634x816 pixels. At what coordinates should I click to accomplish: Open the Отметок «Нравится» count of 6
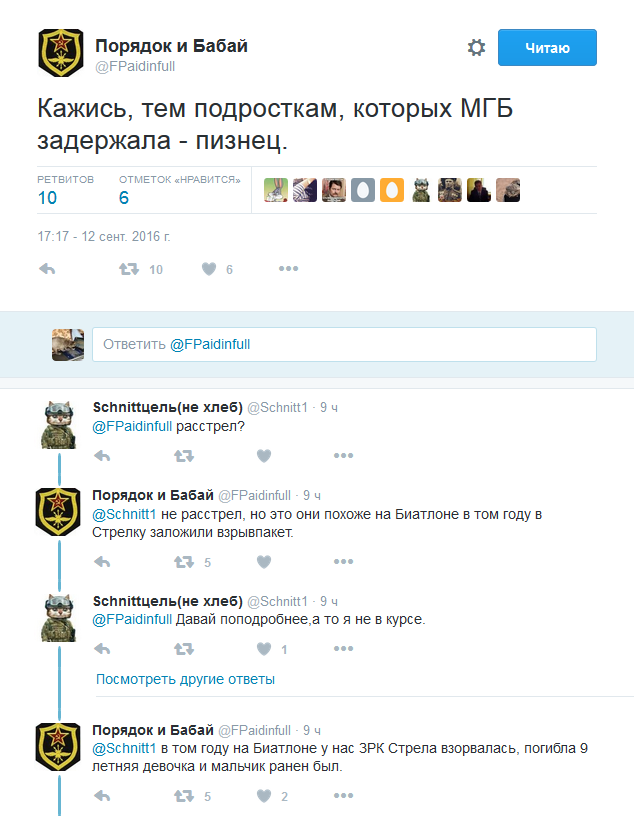click(x=124, y=197)
